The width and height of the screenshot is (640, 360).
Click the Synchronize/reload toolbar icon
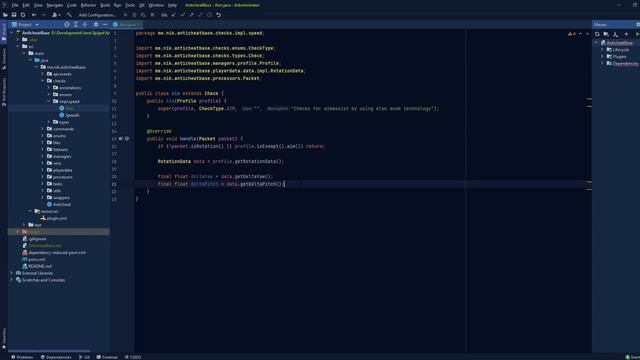pyautogui.click(x=23, y=15)
